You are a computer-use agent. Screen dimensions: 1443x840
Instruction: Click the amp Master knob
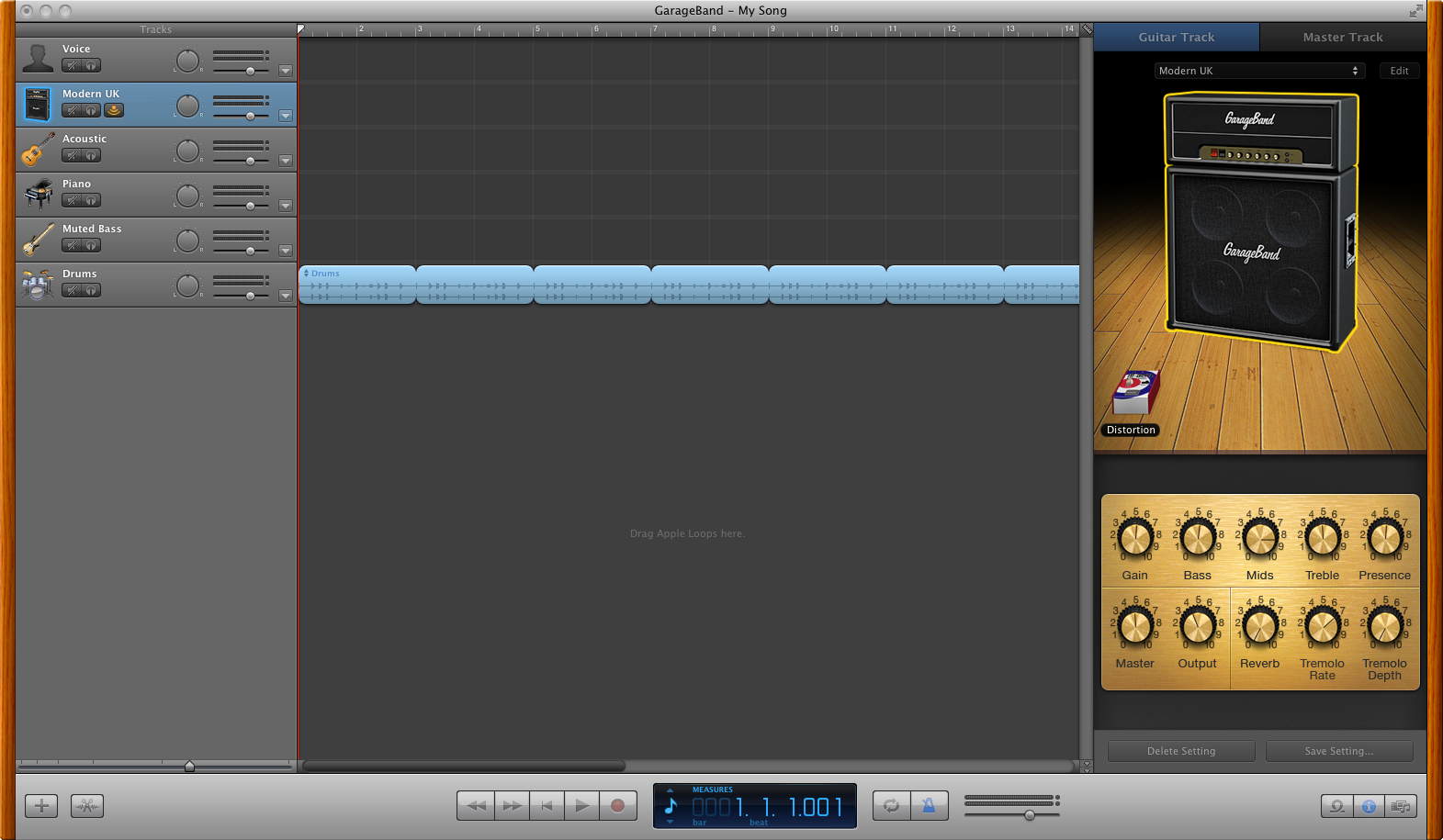(1135, 626)
